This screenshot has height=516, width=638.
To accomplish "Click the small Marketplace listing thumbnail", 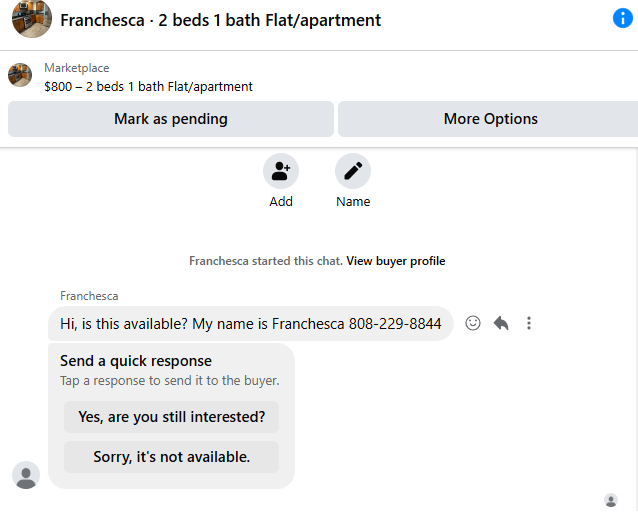I will tap(20, 75).
